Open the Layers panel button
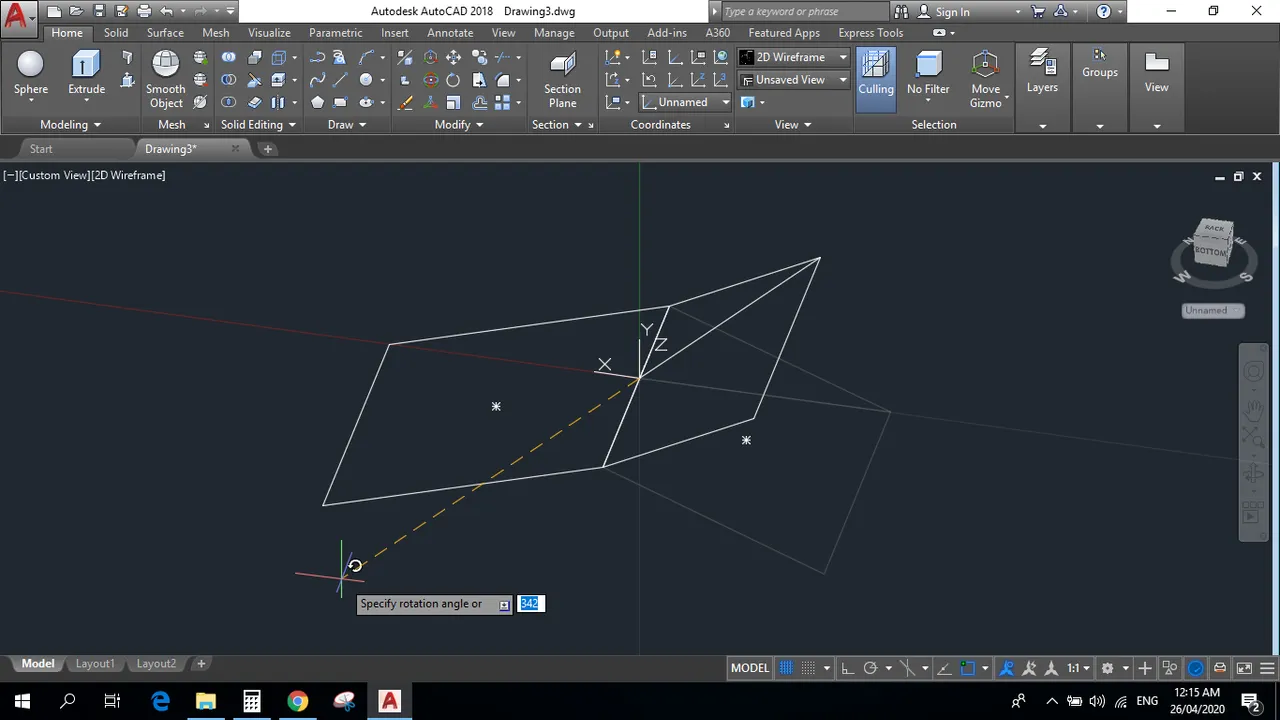This screenshot has width=1280, height=720. tap(1042, 73)
